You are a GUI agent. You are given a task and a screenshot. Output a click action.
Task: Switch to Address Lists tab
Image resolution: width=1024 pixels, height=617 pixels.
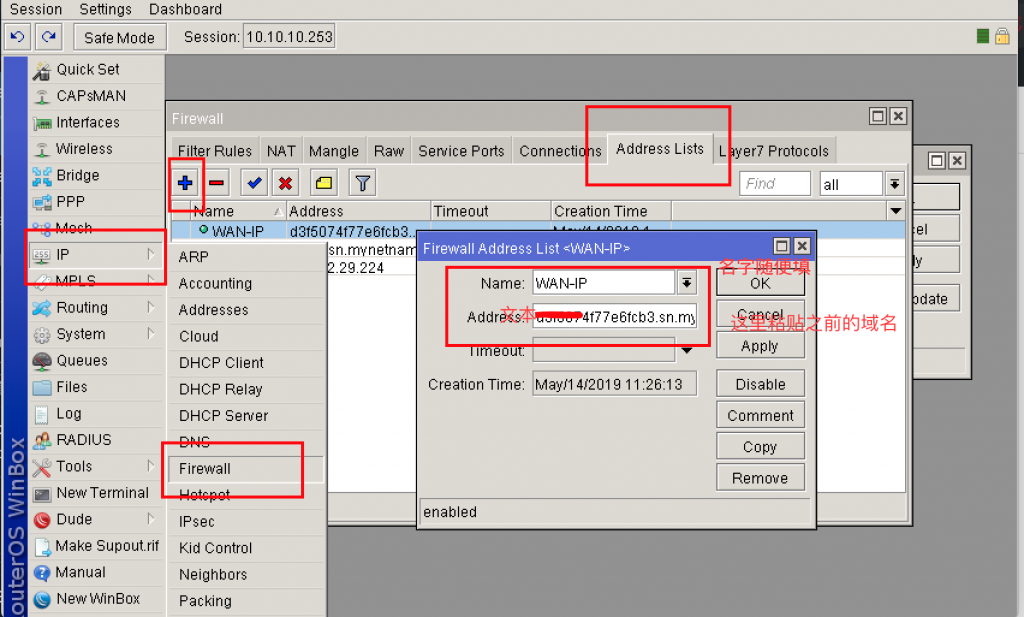click(x=660, y=149)
